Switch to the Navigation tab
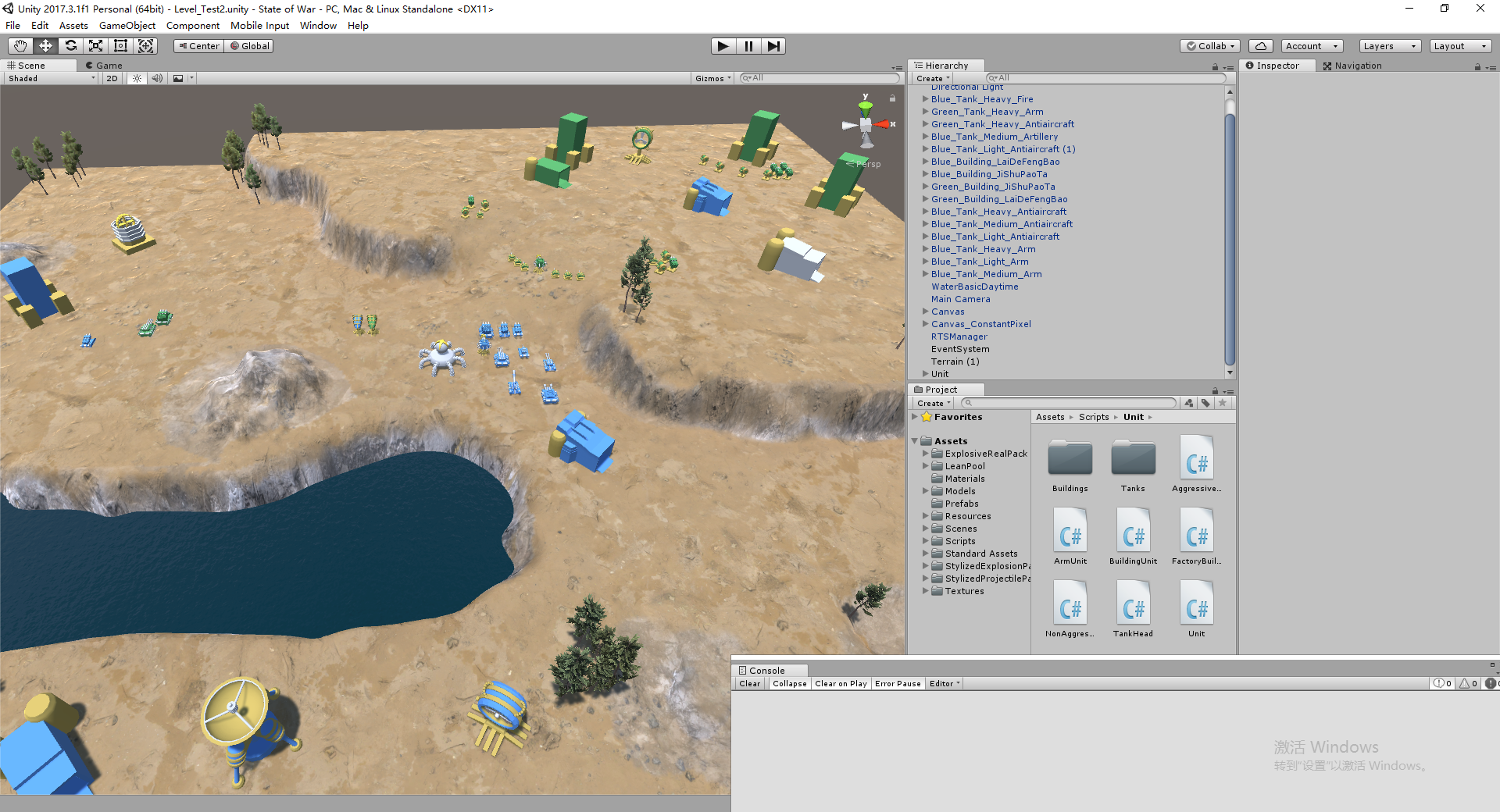The width and height of the screenshot is (1500, 812). 1352,66
